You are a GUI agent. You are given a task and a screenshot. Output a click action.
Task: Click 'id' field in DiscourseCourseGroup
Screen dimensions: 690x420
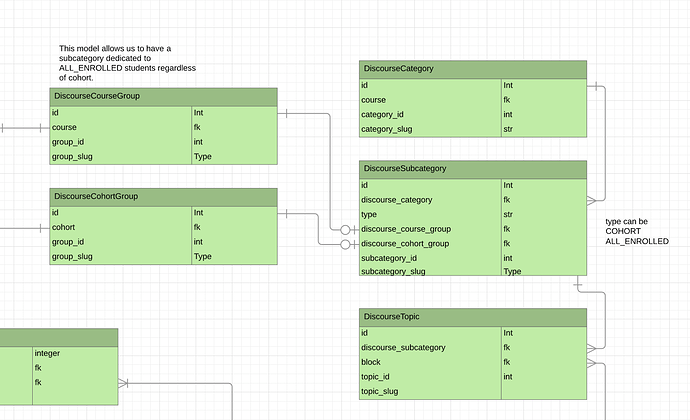point(55,113)
